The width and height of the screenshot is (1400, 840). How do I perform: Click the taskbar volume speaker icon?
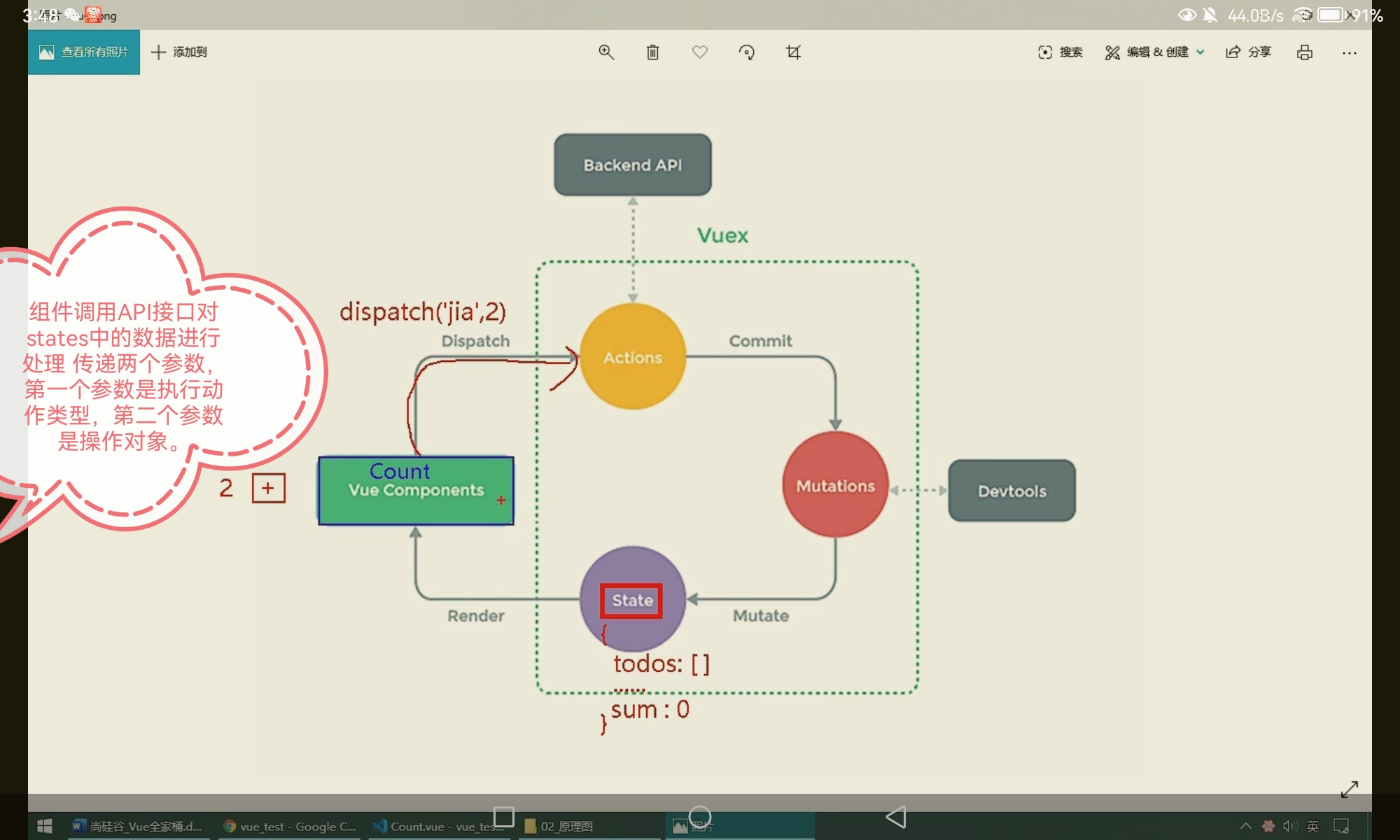pyautogui.click(x=1289, y=826)
